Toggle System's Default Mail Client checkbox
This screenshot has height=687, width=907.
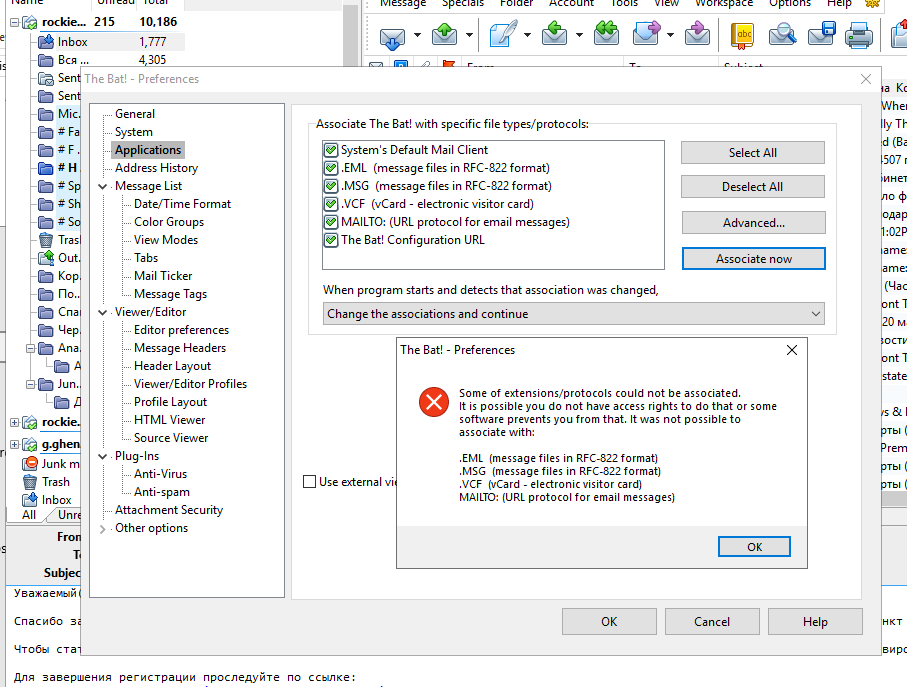click(331, 150)
